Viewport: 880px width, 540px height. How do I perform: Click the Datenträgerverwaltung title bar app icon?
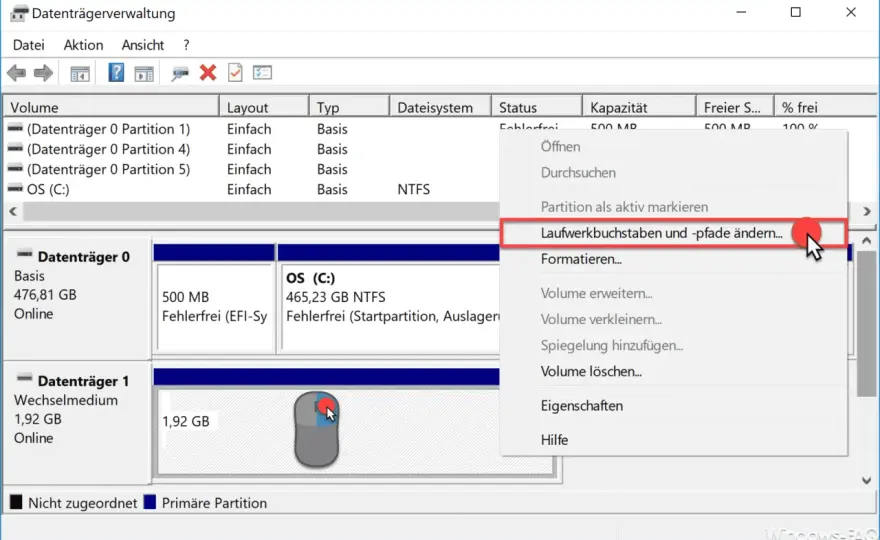tap(18, 13)
